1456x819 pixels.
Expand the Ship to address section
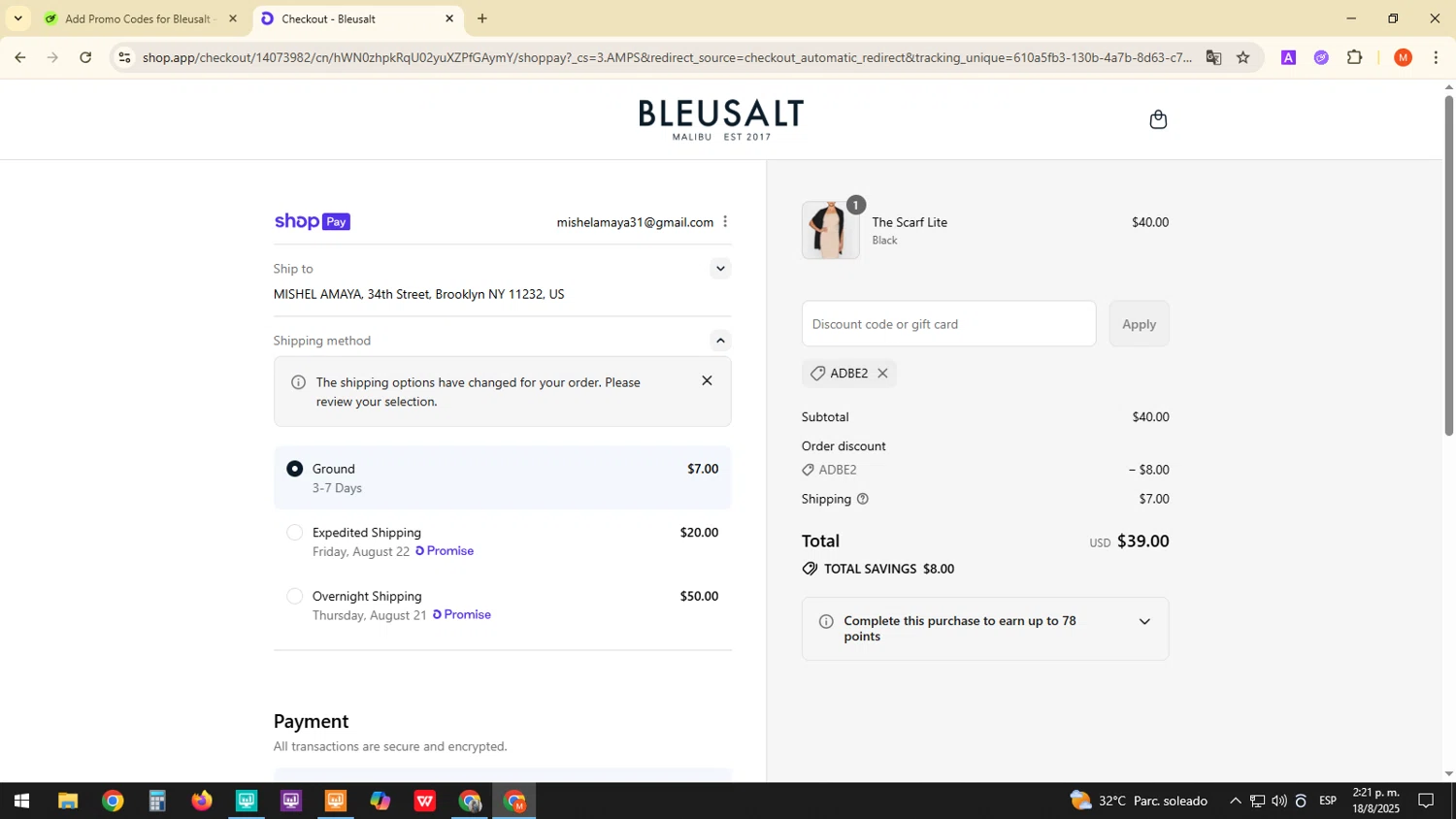point(719,269)
